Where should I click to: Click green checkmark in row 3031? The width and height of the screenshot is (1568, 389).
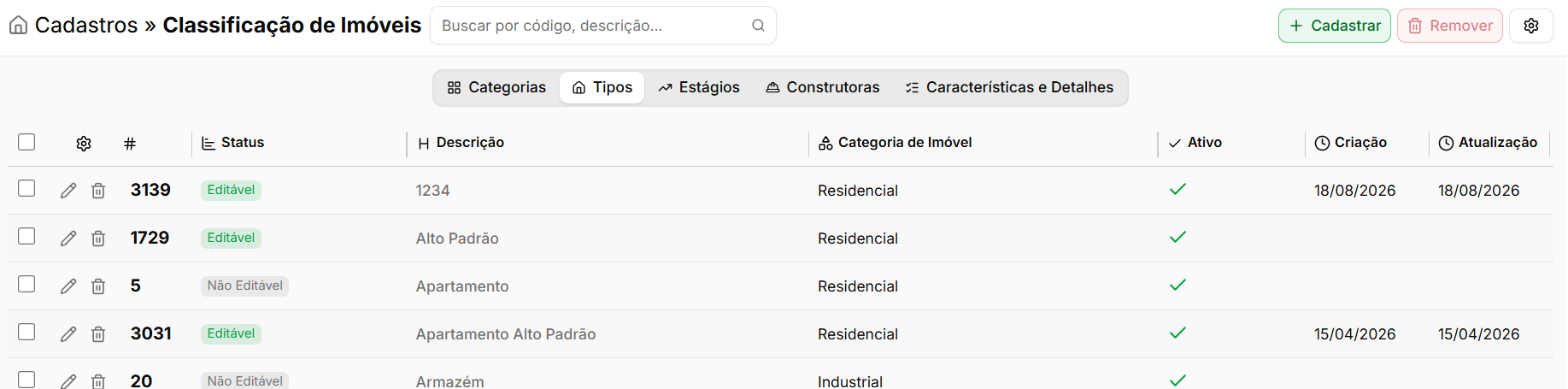pyautogui.click(x=1177, y=333)
